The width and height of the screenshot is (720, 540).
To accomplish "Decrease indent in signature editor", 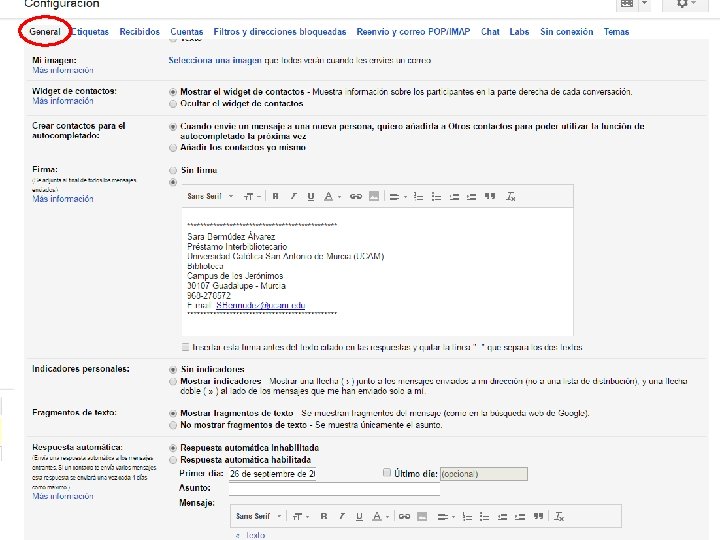I will pyautogui.click(x=454, y=197).
